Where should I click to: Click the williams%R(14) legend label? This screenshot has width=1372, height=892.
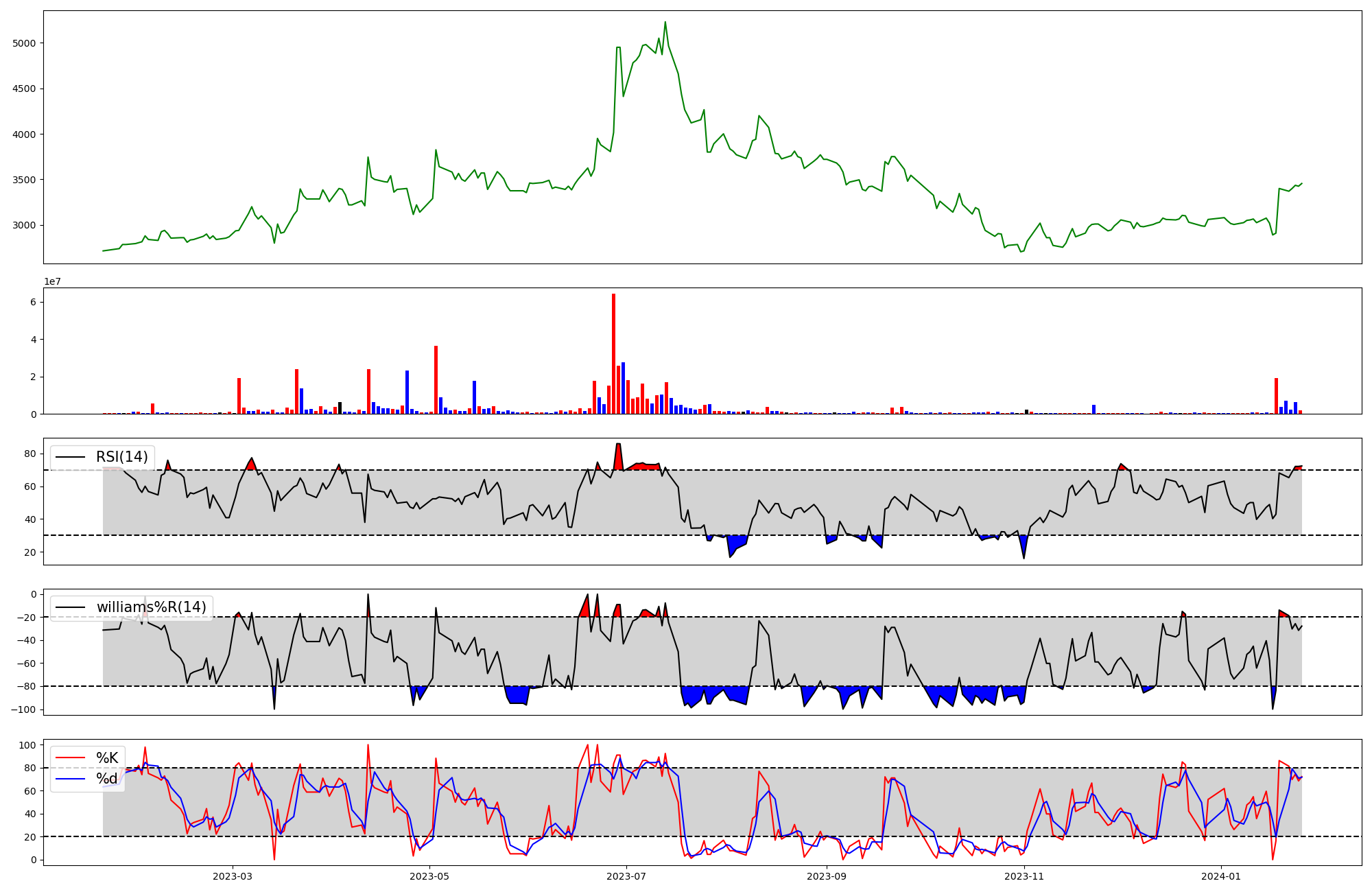[x=151, y=607]
